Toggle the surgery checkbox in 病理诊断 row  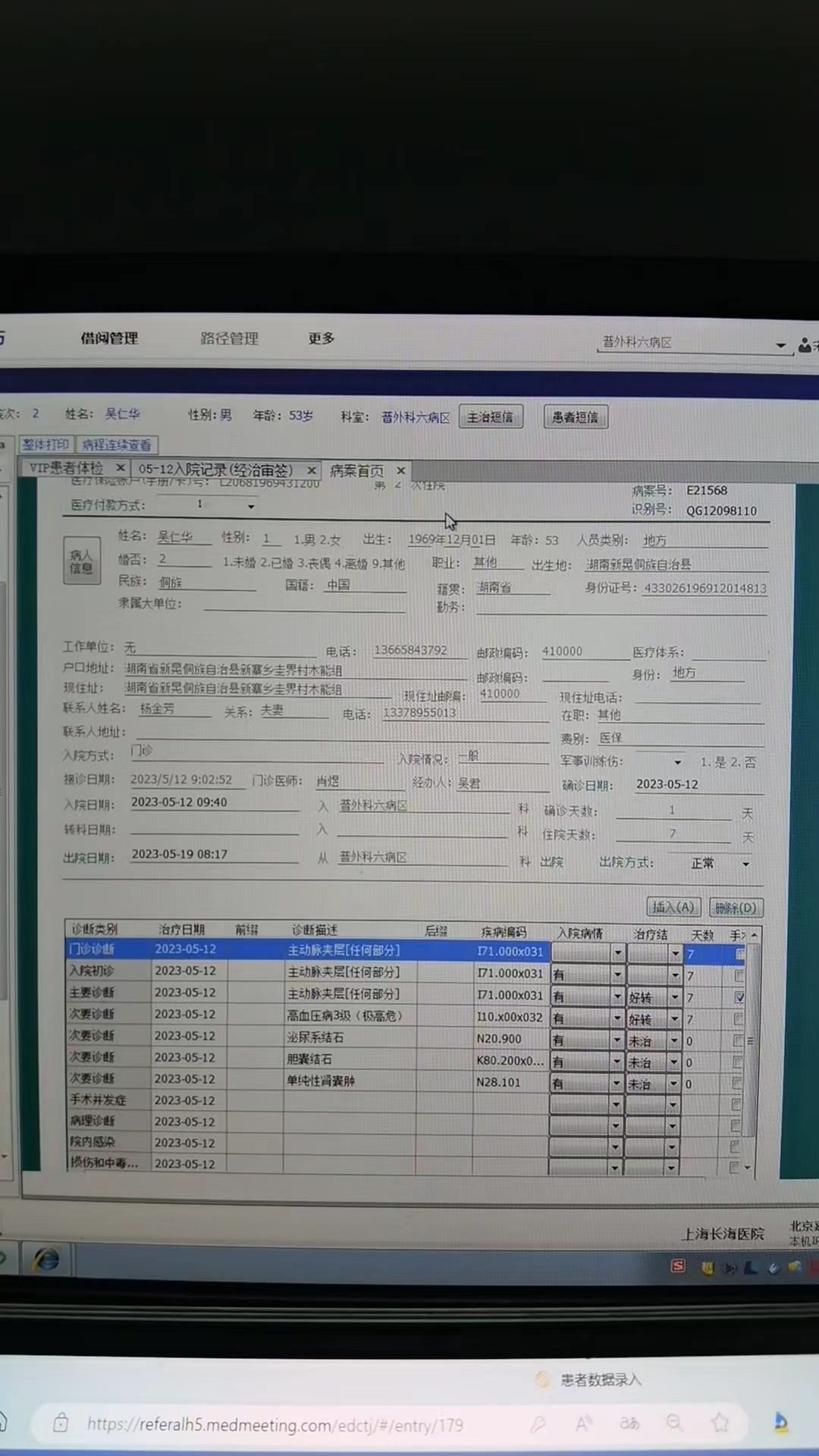point(735,1125)
